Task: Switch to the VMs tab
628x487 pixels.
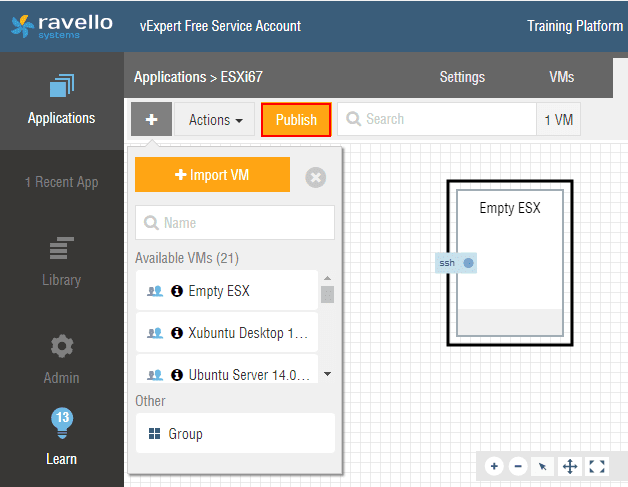Action: pyautogui.click(x=562, y=77)
